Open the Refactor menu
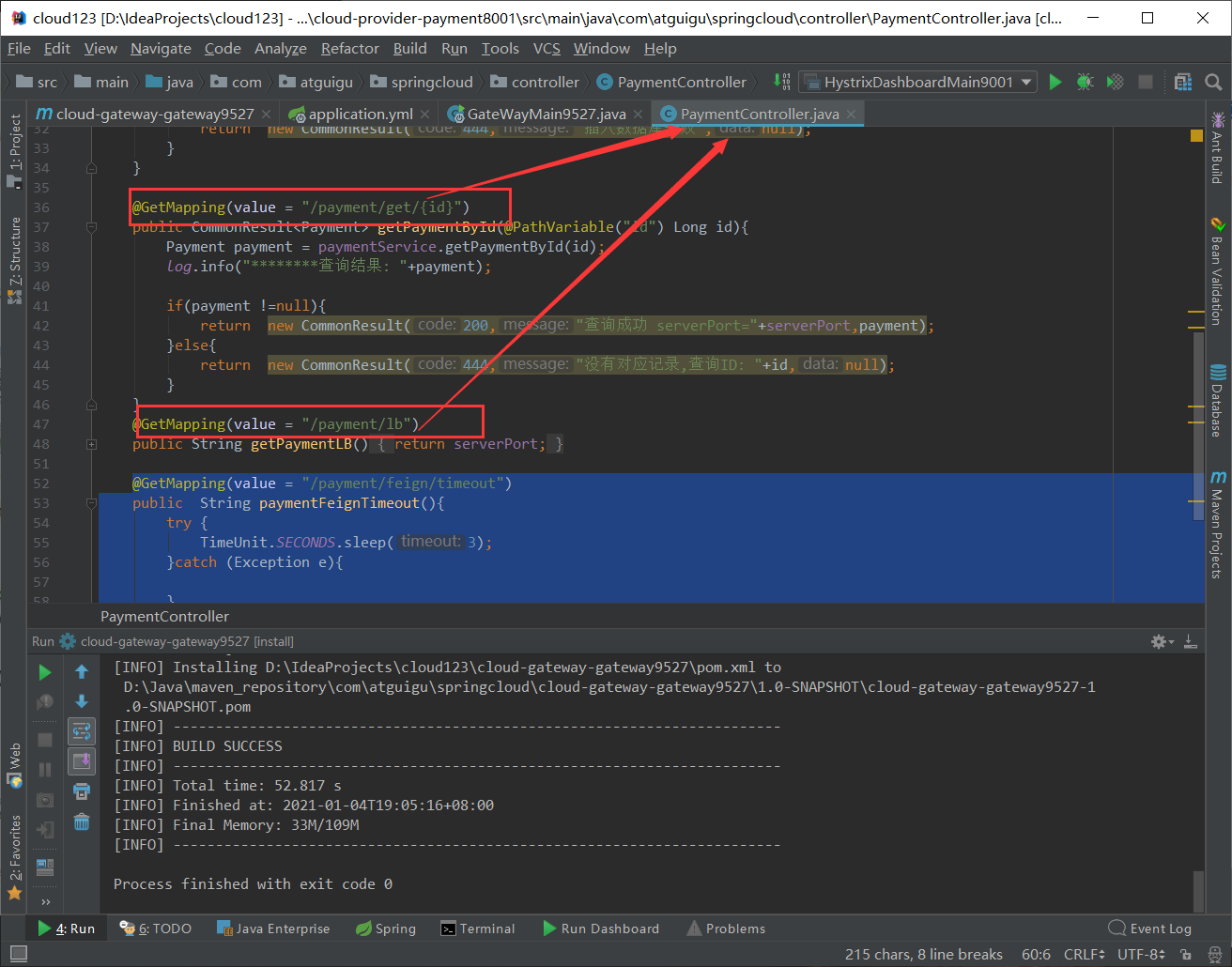 tap(350, 49)
